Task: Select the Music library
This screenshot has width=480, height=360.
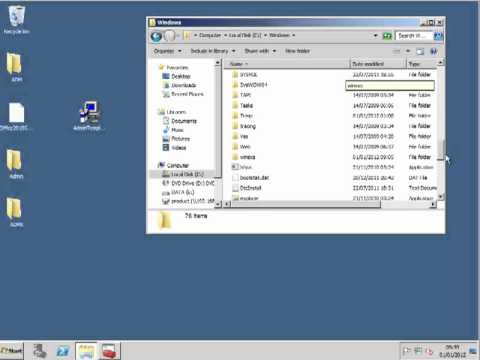Action: (x=177, y=130)
